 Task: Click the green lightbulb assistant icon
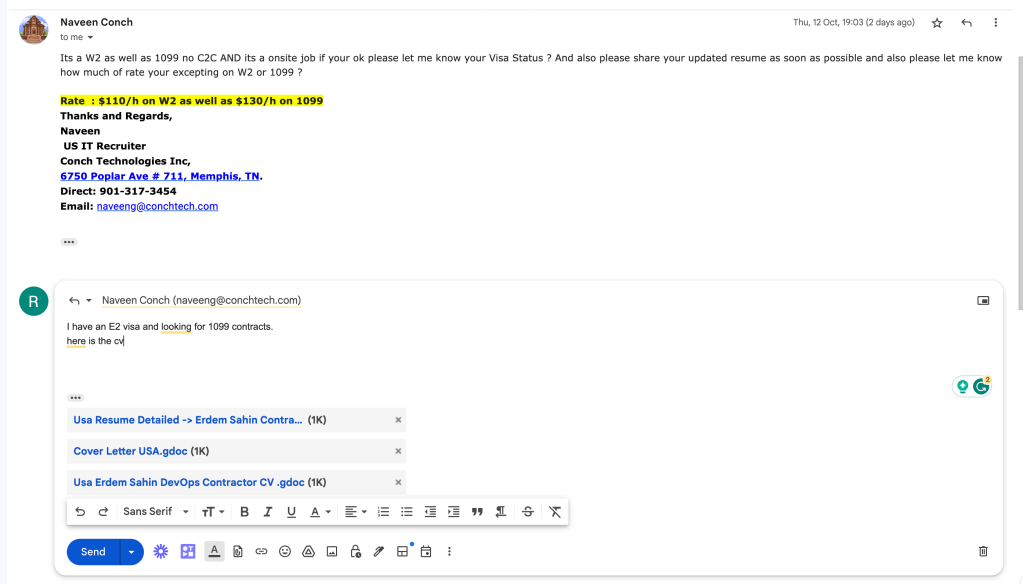coord(962,387)
